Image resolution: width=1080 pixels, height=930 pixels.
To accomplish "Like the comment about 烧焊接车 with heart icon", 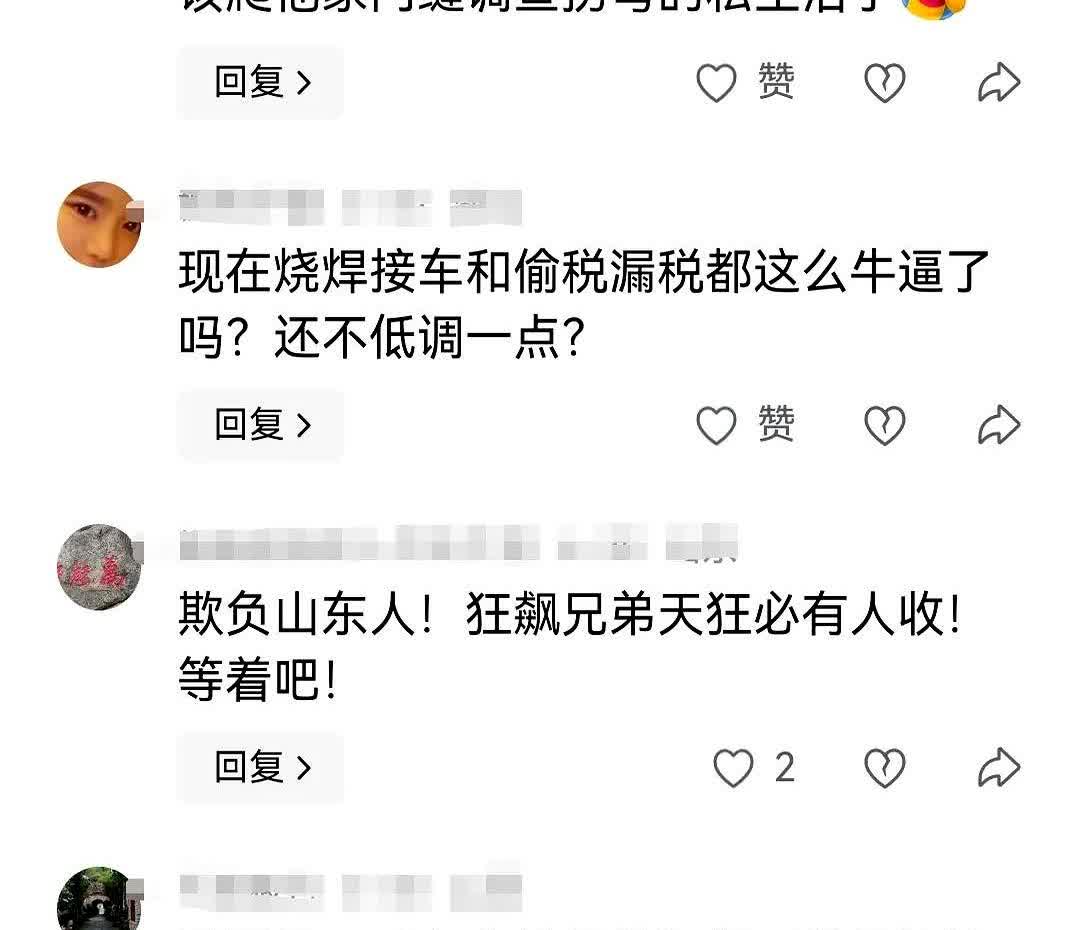I will tap(716, 425).
